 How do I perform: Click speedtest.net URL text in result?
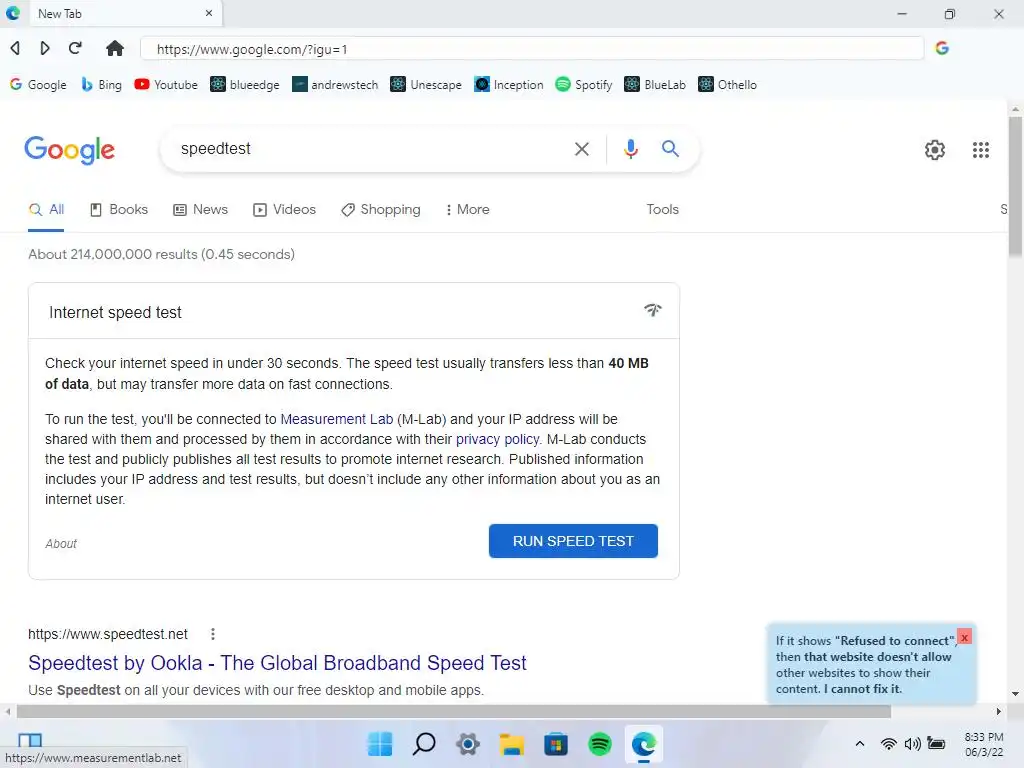108,634
